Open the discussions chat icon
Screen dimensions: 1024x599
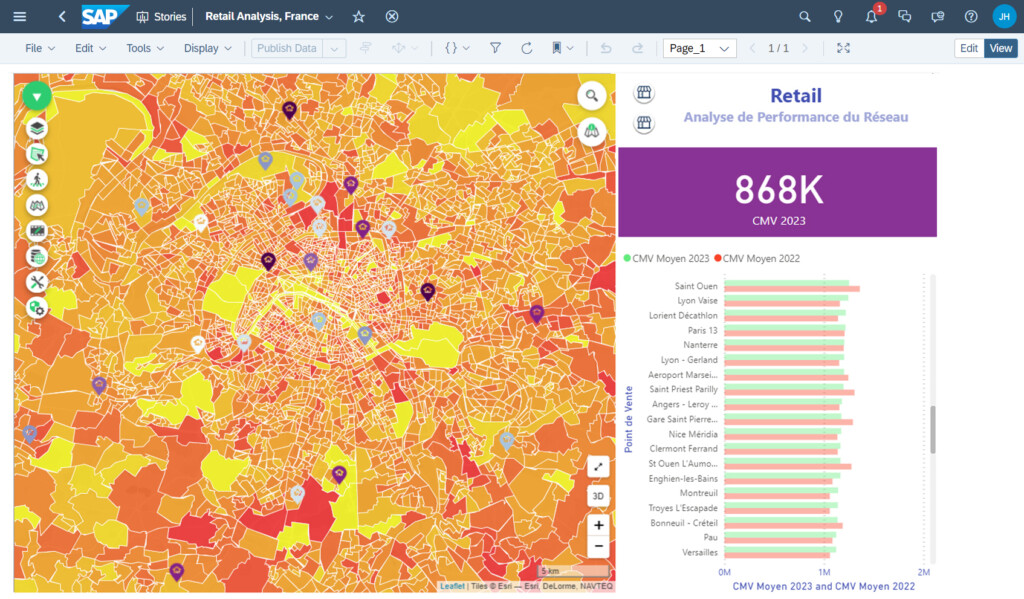pyautogui.click(x=904, y=16)
